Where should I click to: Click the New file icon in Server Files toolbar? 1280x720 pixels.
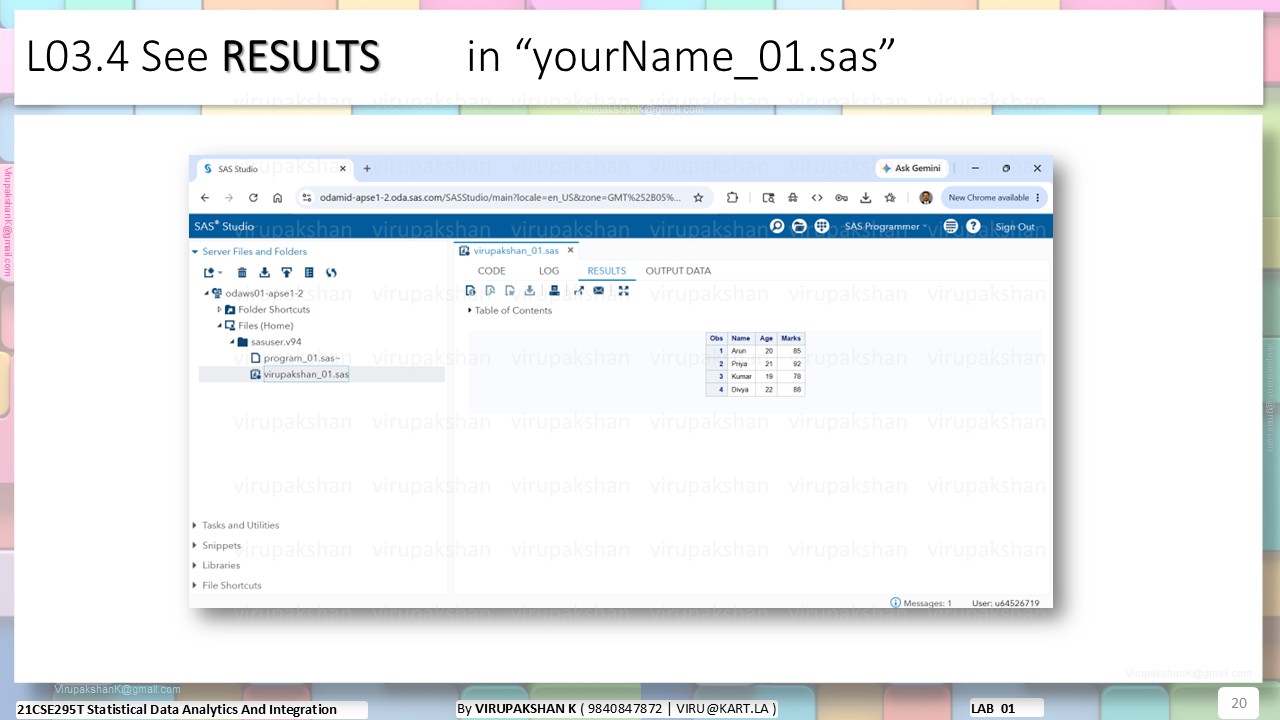[212, 272]
